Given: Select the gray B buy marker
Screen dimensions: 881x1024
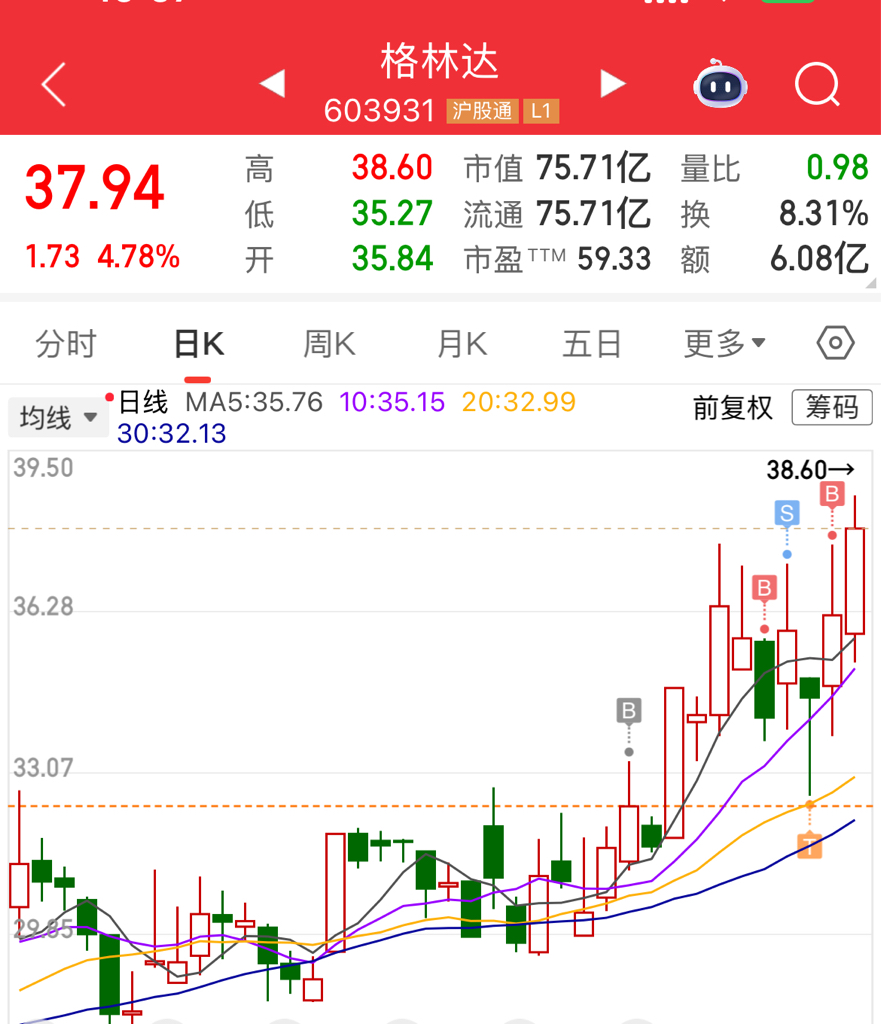Looking at the screenshot, I should pos(629,711).
